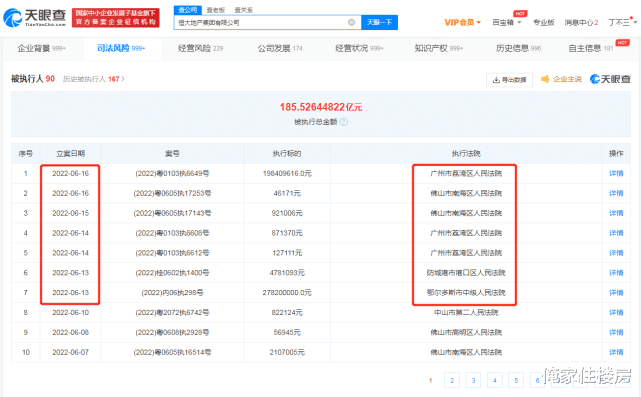Click court 中山市第二人民法院
The width and height of the screenshot is (641, 397).
[466, 312]
